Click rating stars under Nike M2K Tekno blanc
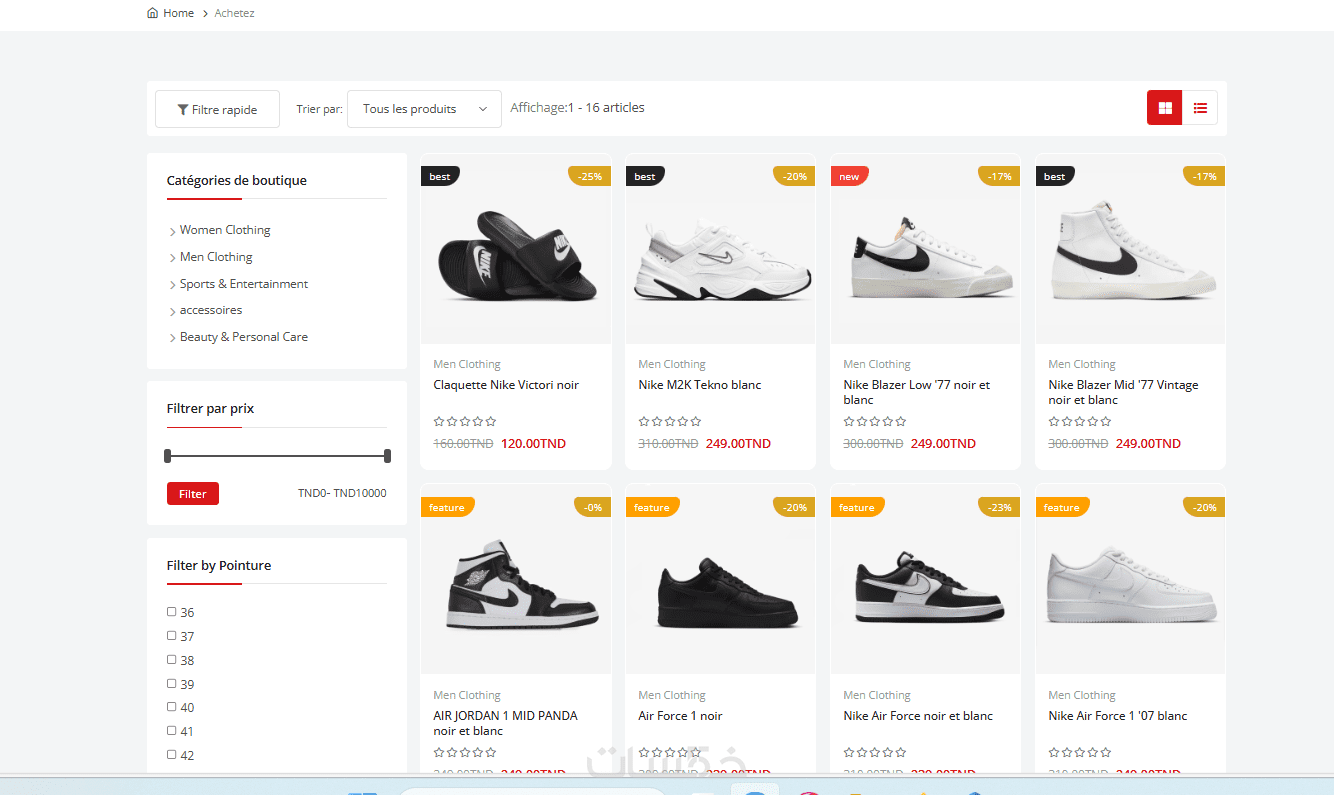Image resolution: width=1334 pixels, height=795 pixels. [670, 422]
